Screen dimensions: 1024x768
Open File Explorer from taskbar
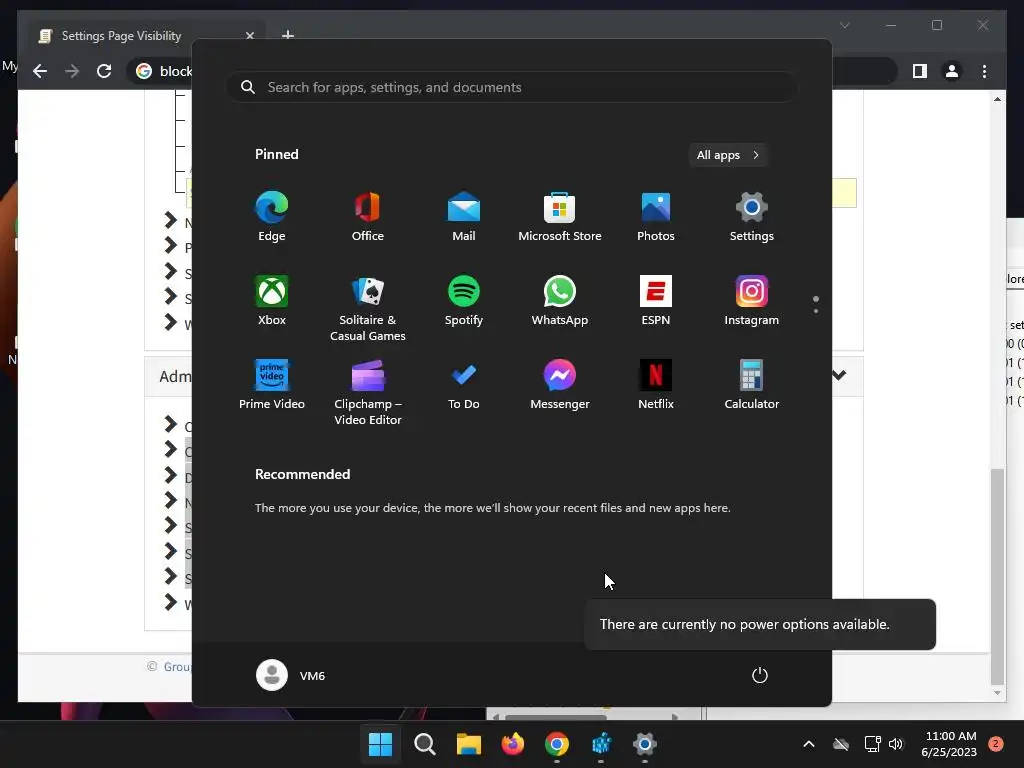click(x=468, y=744)
